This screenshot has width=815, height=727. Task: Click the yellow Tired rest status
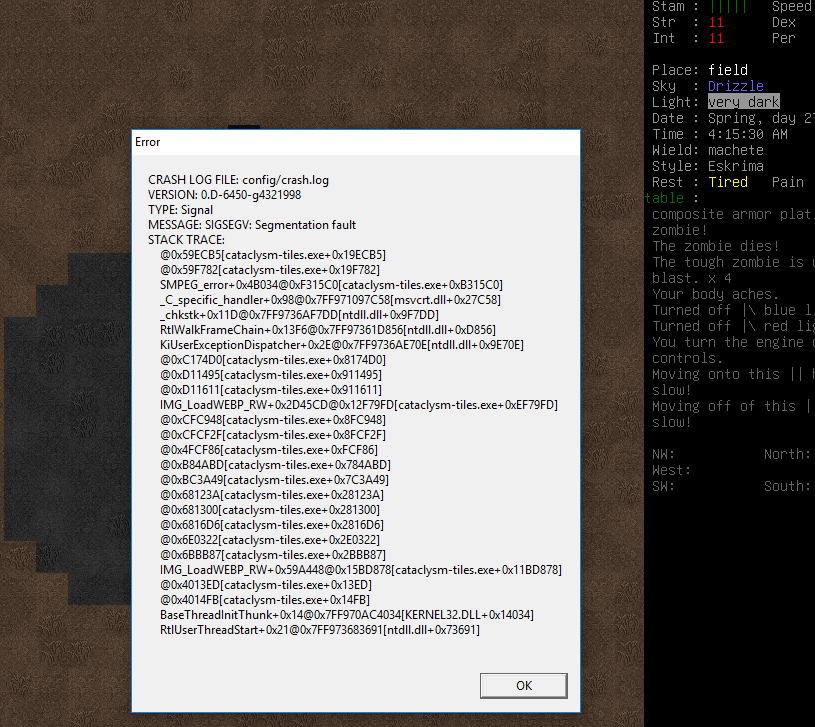727,182
